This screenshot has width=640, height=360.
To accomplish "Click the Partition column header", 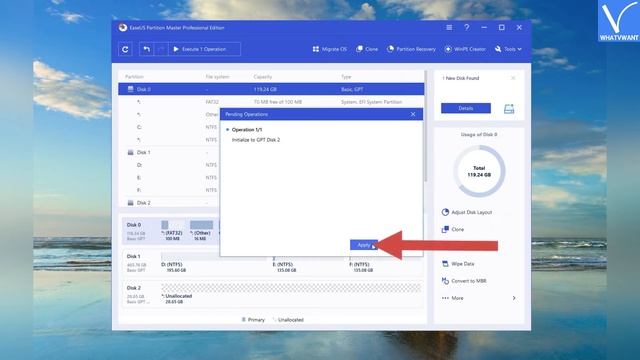I will point(134,77).
